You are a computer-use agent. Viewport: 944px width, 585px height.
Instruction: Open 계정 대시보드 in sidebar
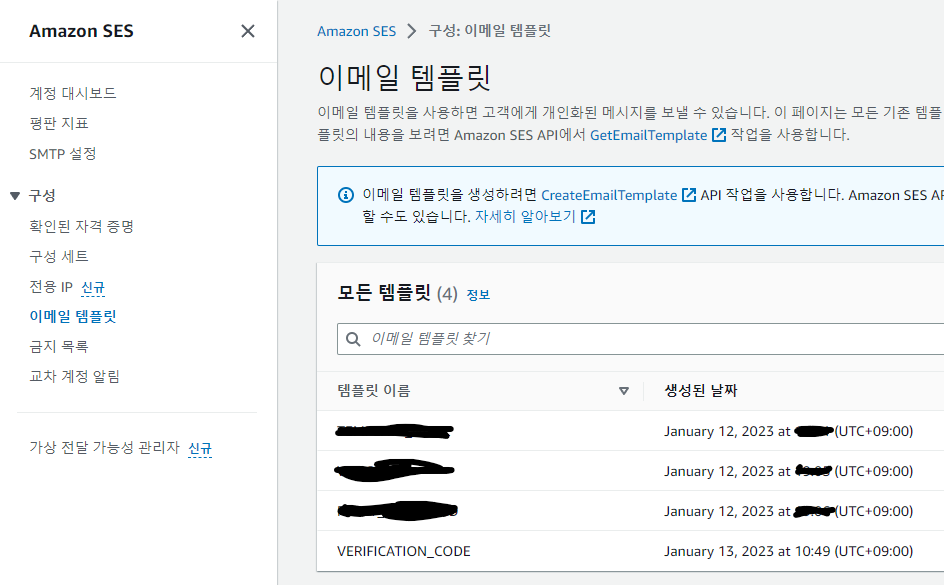click(73, 93)
